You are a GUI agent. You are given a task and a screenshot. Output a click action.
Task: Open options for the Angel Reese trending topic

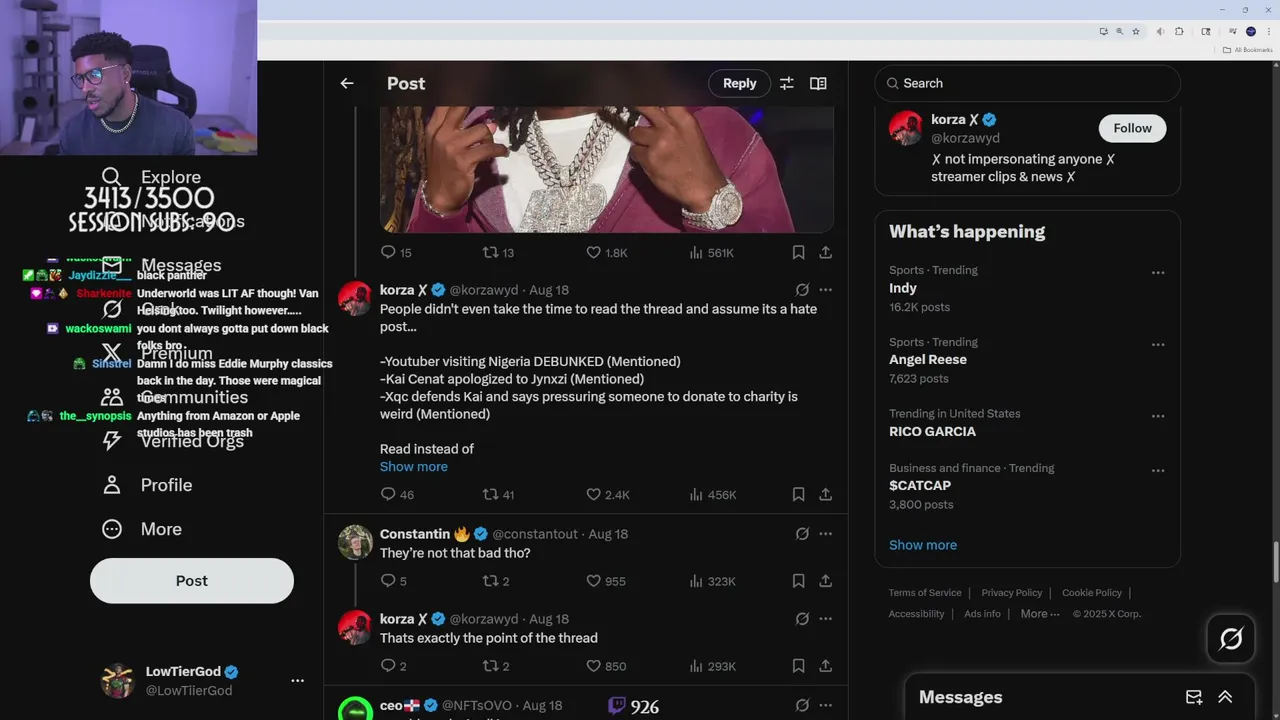[x=1158, y=344]
